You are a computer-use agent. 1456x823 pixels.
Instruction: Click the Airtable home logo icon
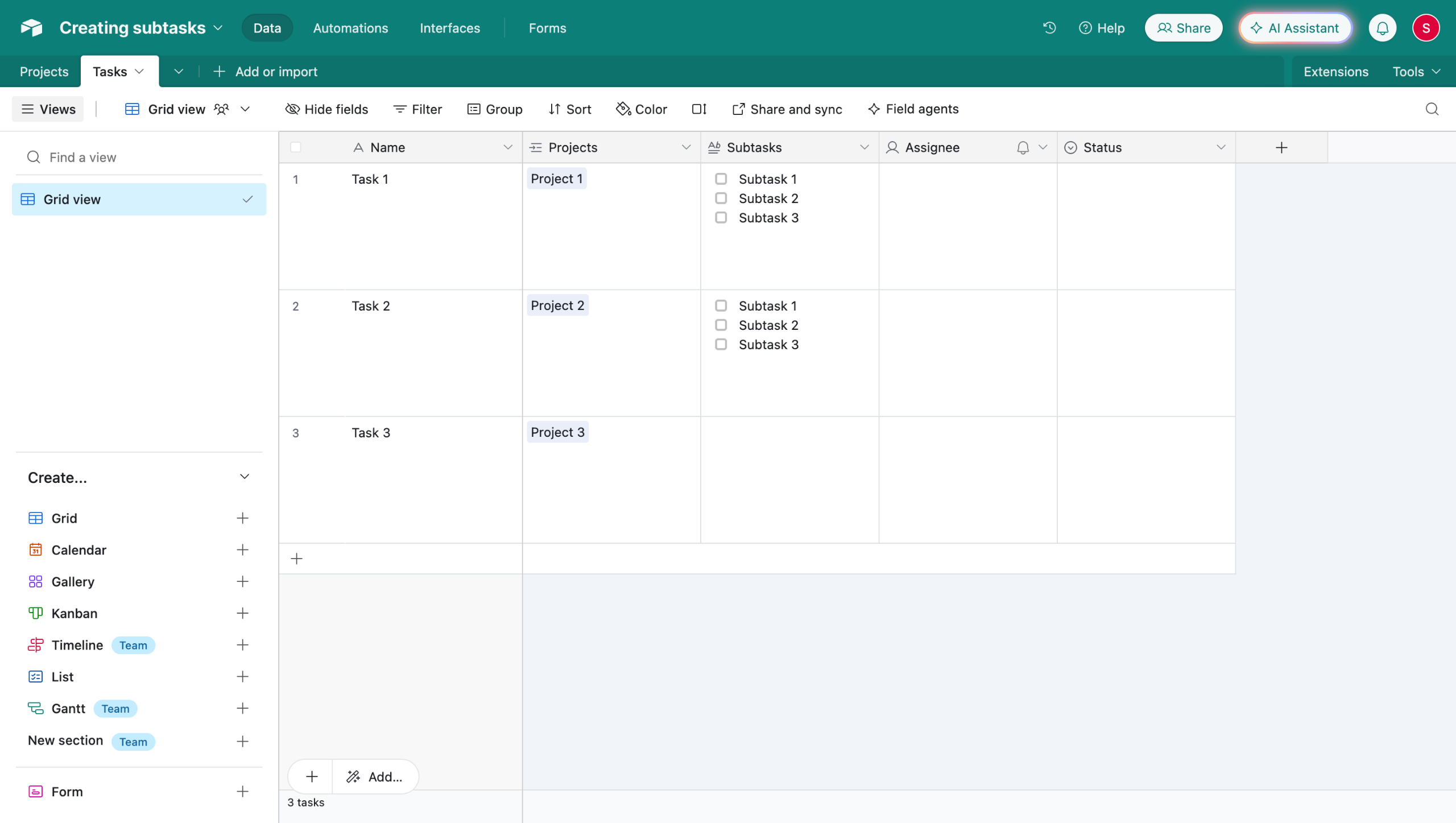(32, 28)
